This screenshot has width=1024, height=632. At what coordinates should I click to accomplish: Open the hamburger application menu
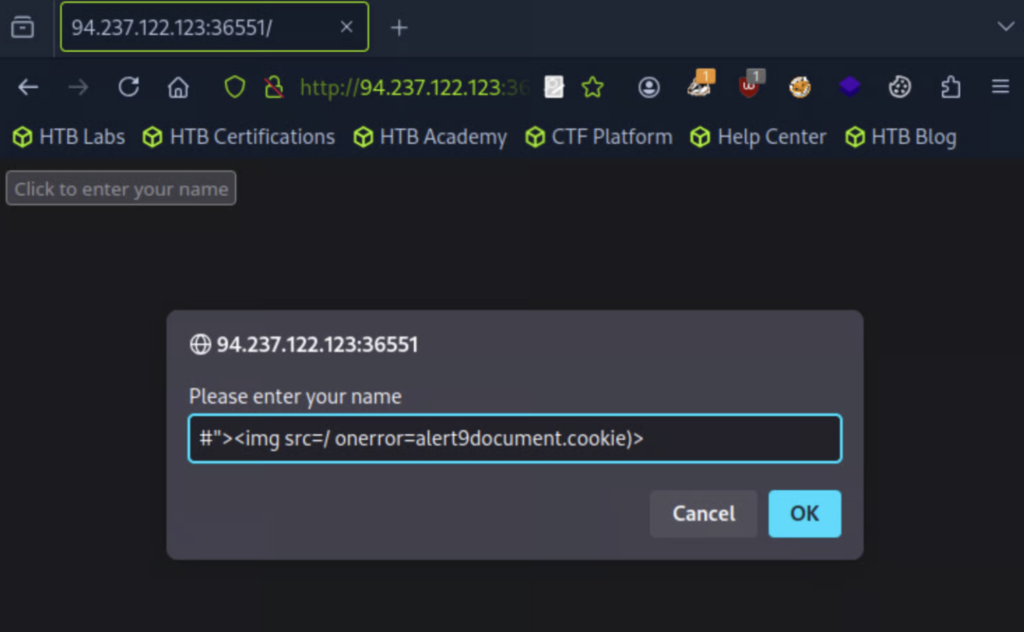point(1000,87)
